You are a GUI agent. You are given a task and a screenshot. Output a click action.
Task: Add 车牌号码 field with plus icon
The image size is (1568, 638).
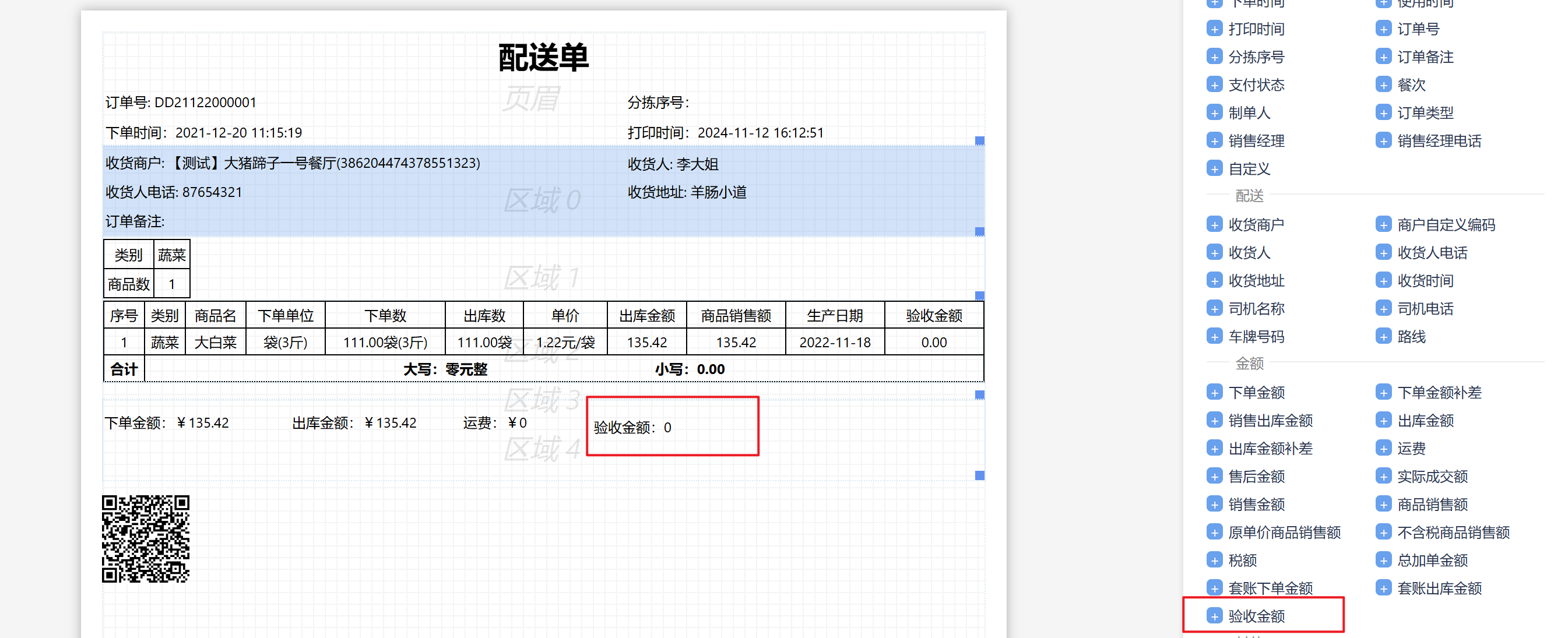(1214, 336)
